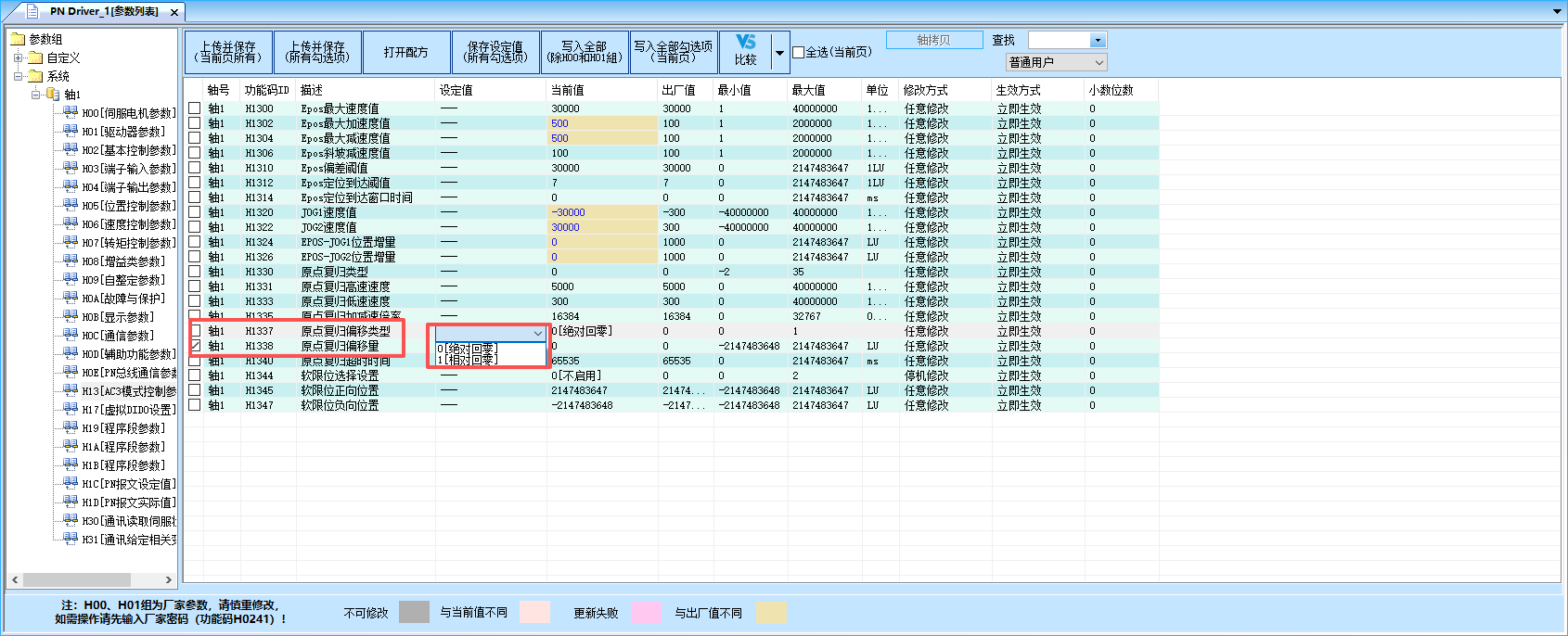1568x636 pixels.
Task: Toggle the 全选(当前页) select-all checkbox
Action: click(798, 52)
